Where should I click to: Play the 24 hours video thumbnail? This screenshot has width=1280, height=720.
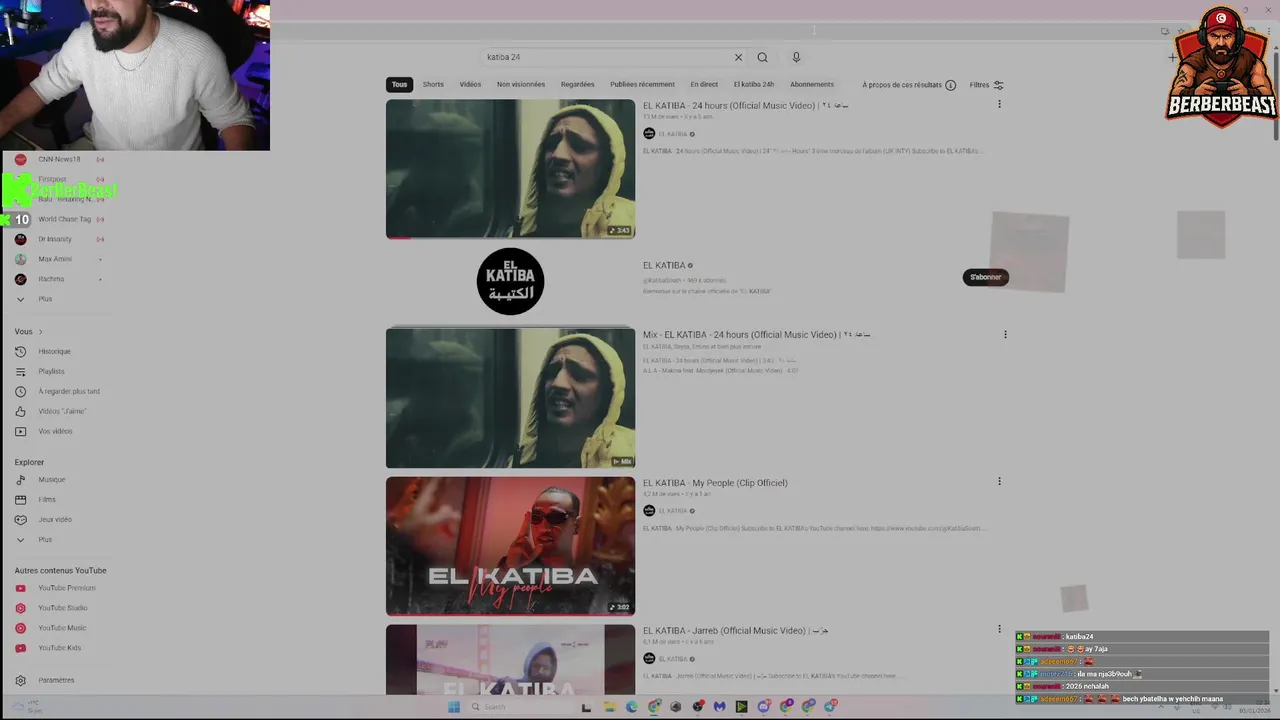coord(510,169)
